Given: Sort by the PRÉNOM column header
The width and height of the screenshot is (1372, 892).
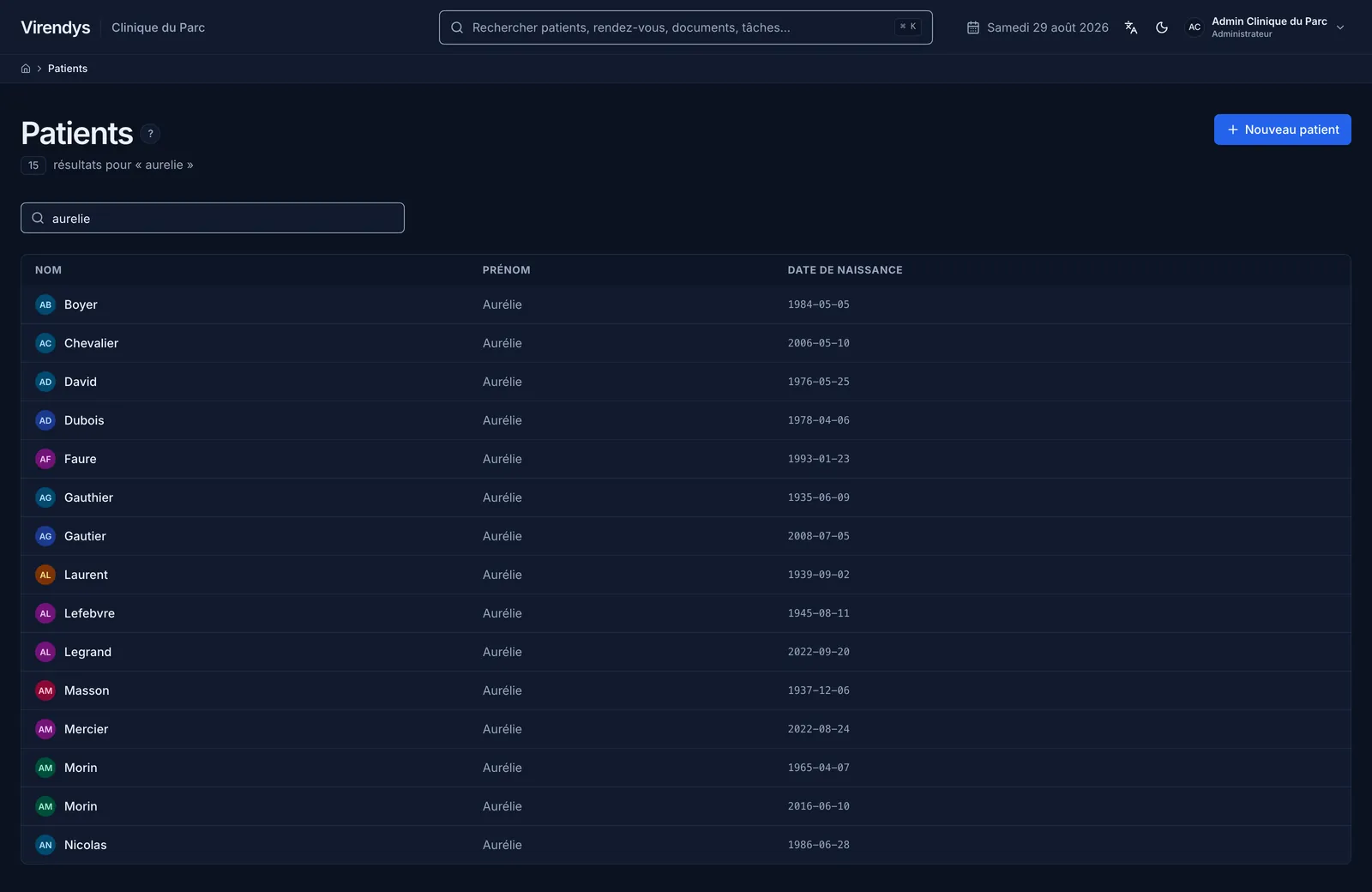Looking at the screenshot, I should (x=506, y=270).
